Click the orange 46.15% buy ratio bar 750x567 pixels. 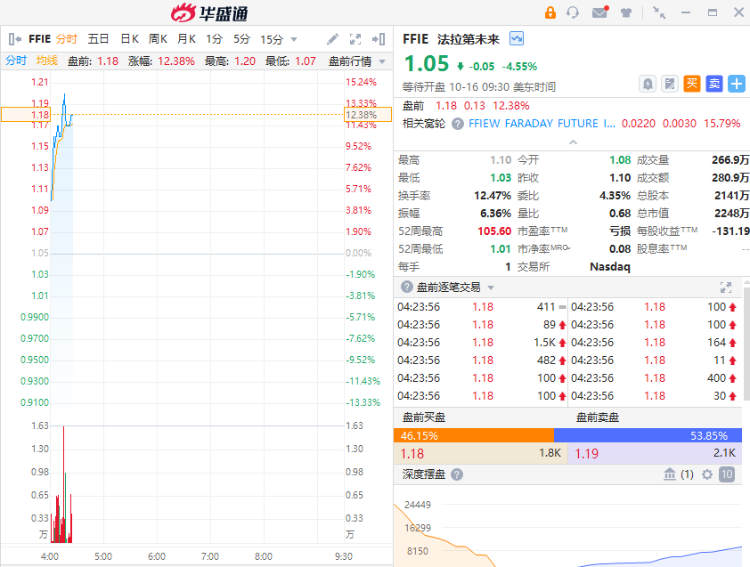click(474, 435)
